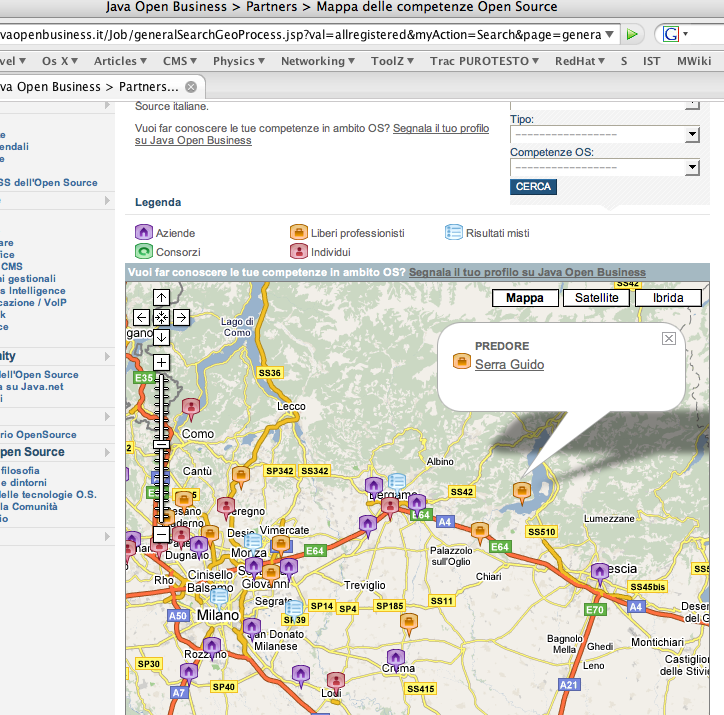Click the orange marker beside Serra Guido
Image resolution: width=724 pixels, height=715 pixels.
[x=461, y=362]
